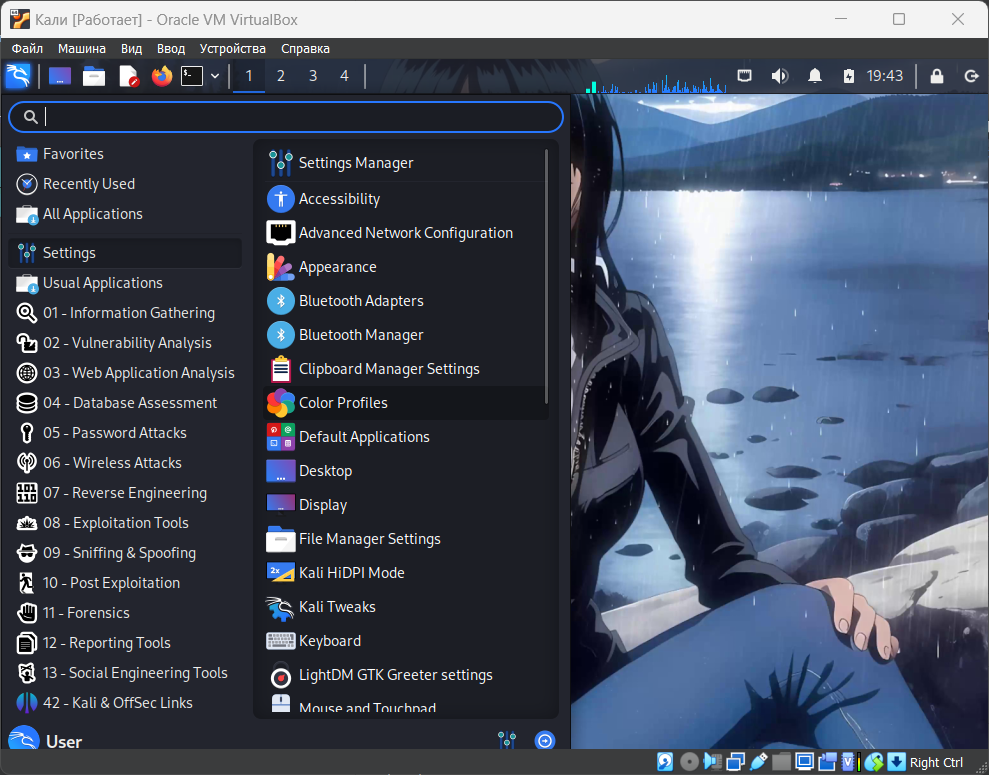Viewport: 989px width, 775px height.
Task: Open 09 - Sniffing & Spoofing category
Action: (126, 553)
